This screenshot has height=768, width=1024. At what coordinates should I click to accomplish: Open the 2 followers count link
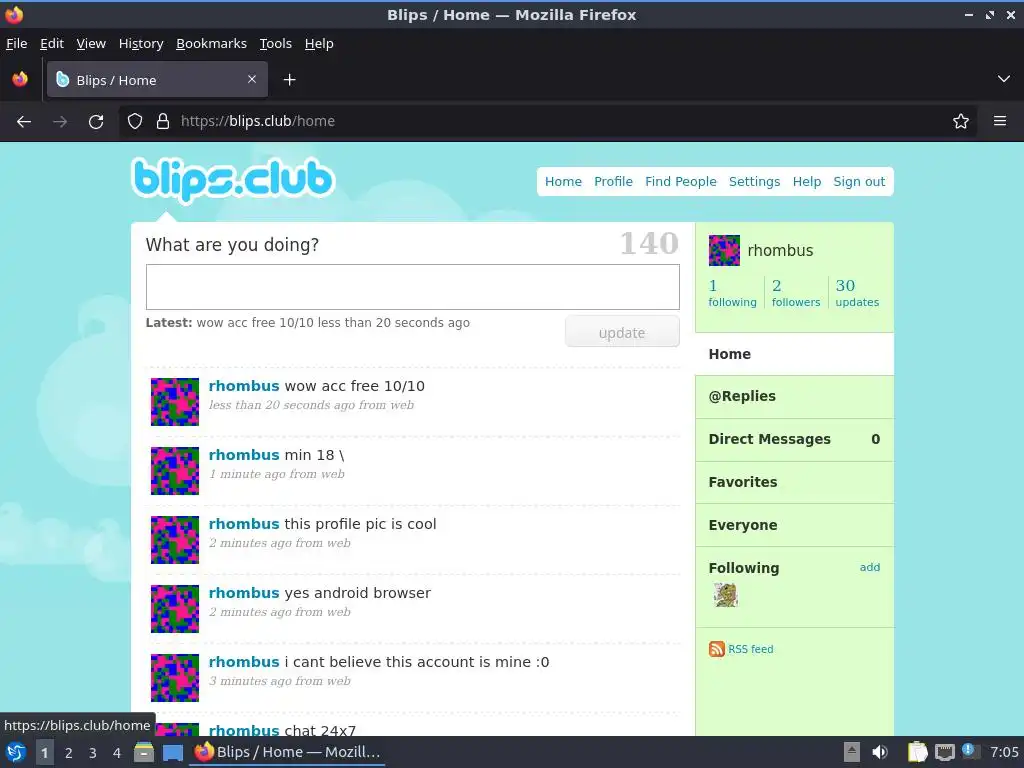click(x=795, y=293)
